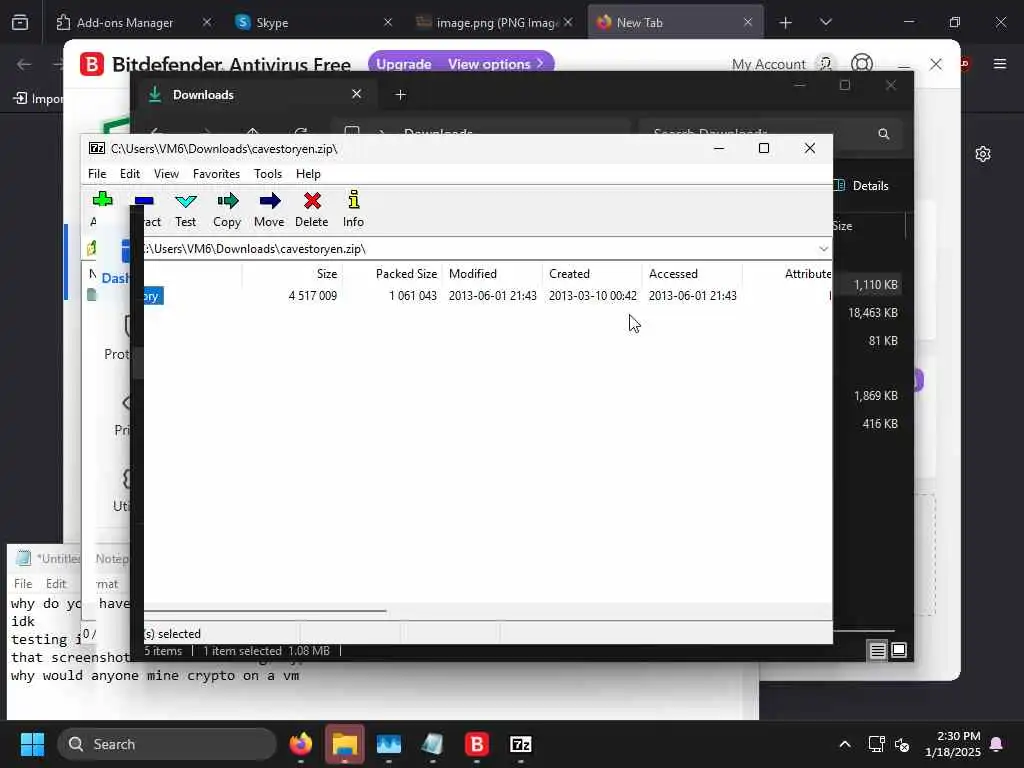This screenshot has width=1024, height=768.
Task: Click the blue Extract minus icon in 7-Zip
Action: 144,200
